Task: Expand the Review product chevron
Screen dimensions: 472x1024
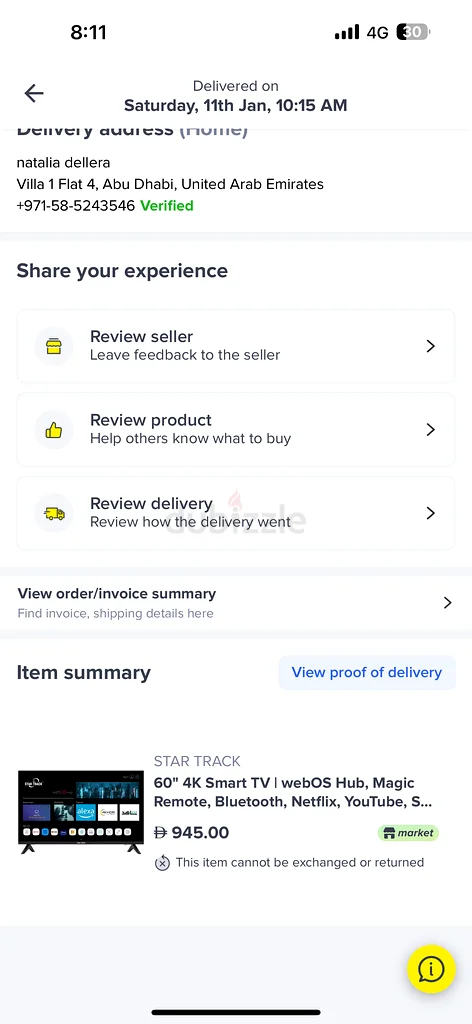Action: click(430, 430)
